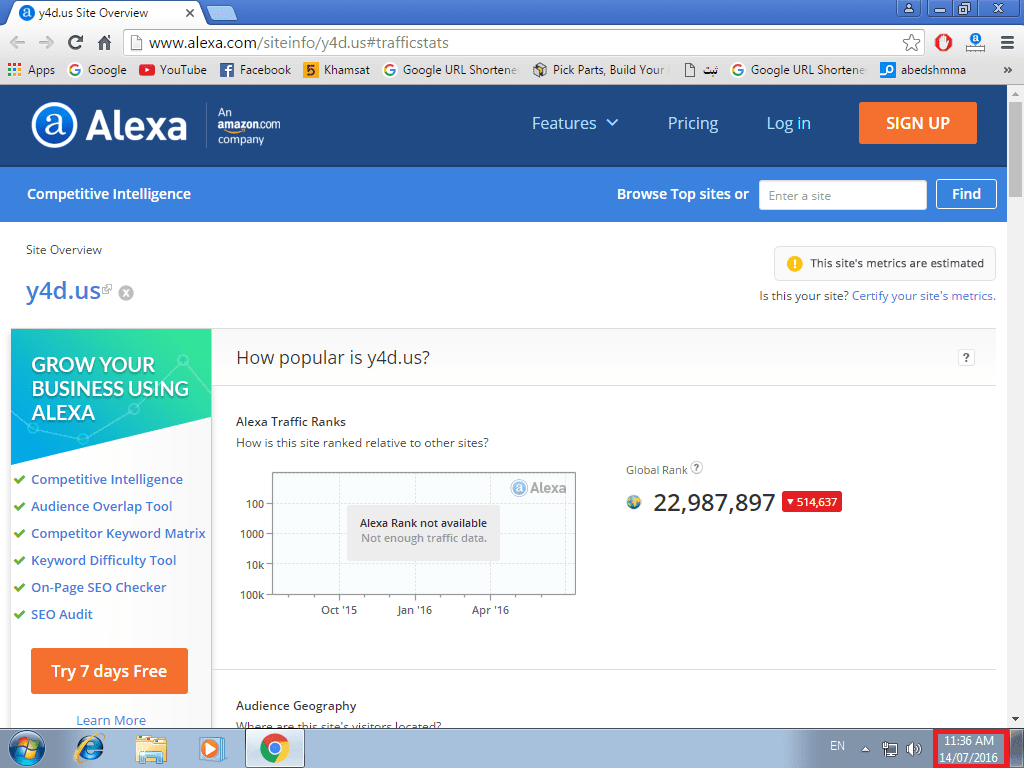Open the taskbar clock and date
Viewport: 1024px width, 768px height.
pos(968,748)
